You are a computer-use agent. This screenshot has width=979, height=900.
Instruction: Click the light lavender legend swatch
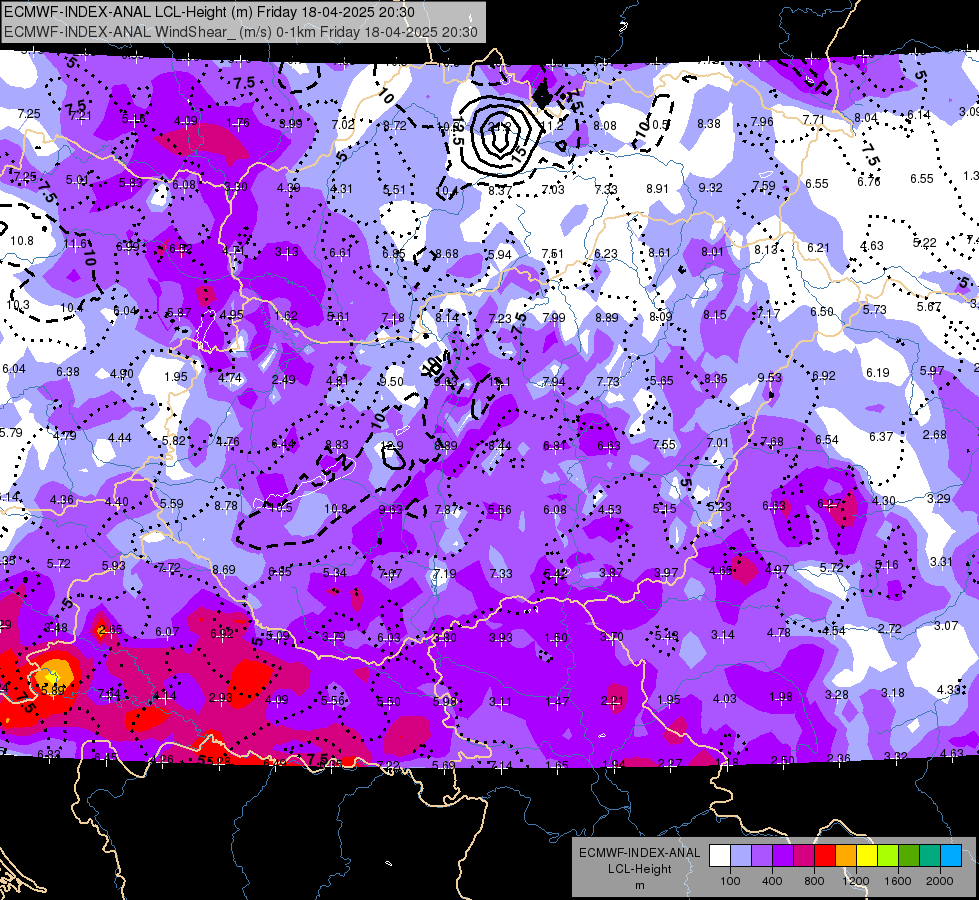[741, 855]
